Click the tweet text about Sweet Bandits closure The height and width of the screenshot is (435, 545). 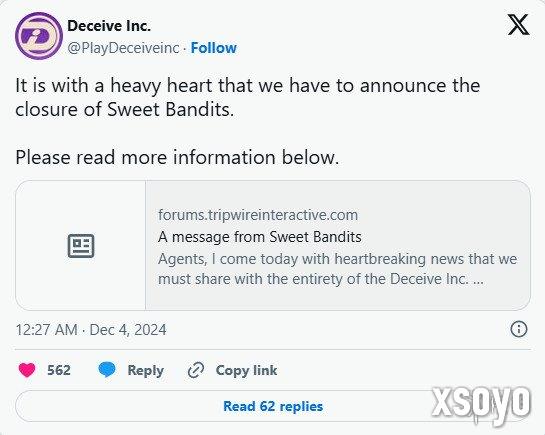pos(247,97)
